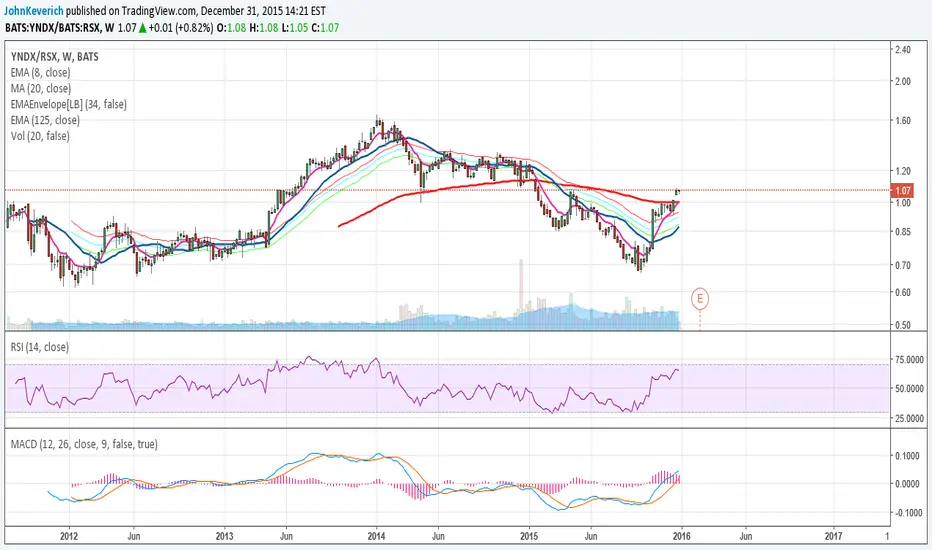Click the BATS:YNDX/BATS:RSX symbol header text
Viewport: 932px width, 550px height.
52,27
